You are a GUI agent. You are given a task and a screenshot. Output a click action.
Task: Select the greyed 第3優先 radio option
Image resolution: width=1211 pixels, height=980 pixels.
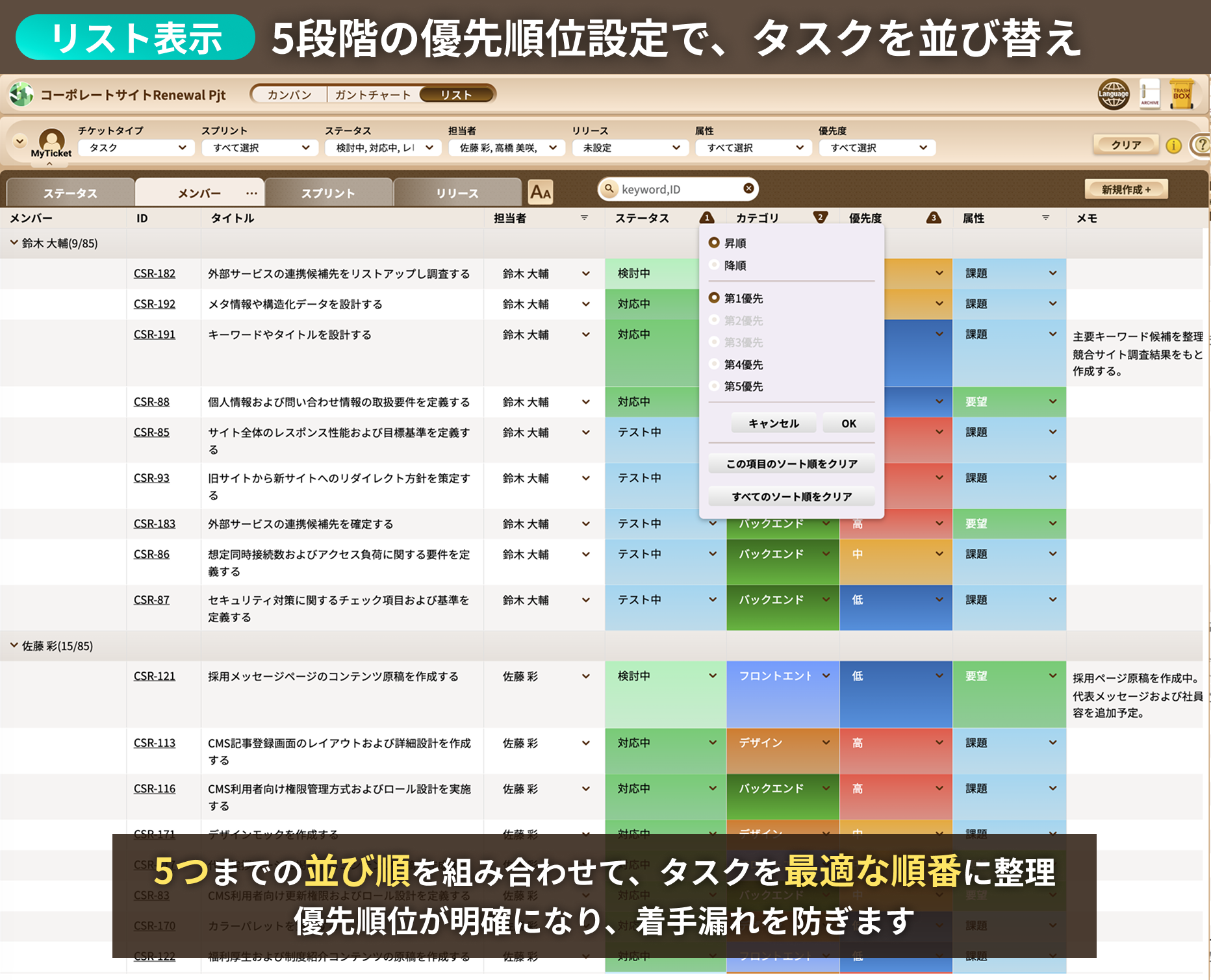[714, 342]
